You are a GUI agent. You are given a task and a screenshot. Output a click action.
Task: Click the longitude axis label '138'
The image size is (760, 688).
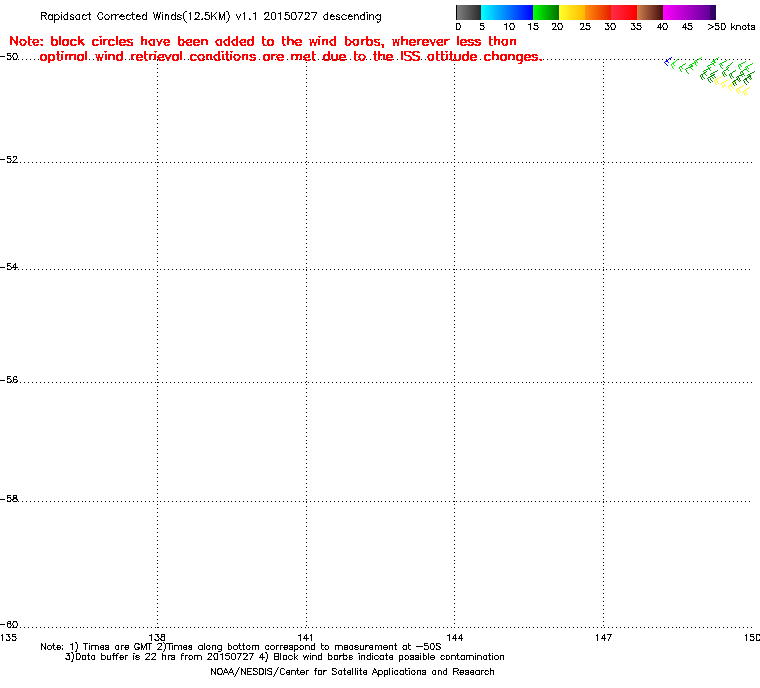tap(157, 637)
